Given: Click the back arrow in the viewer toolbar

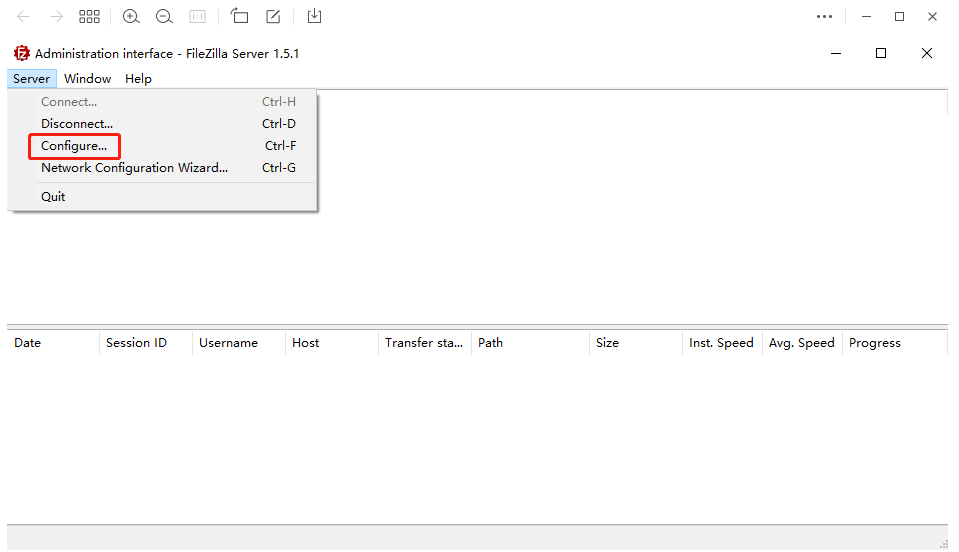Looking at the screenshot, I should click(x=23, y=17).
